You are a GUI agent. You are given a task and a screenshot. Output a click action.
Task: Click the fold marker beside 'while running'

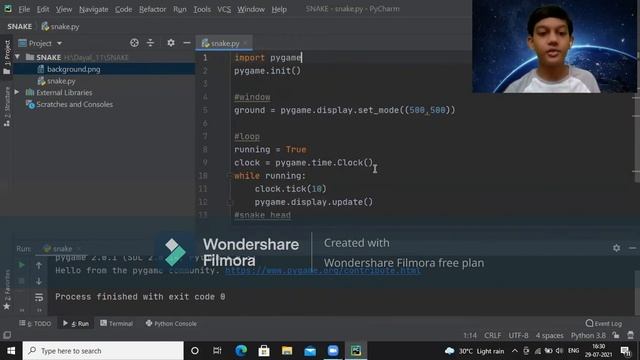[229, 176]
